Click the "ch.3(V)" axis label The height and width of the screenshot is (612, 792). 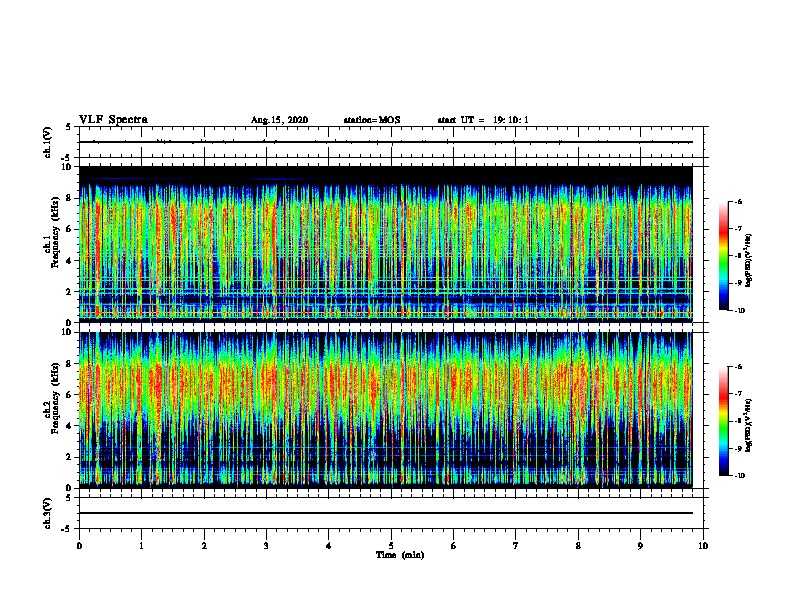coord(48,513)
